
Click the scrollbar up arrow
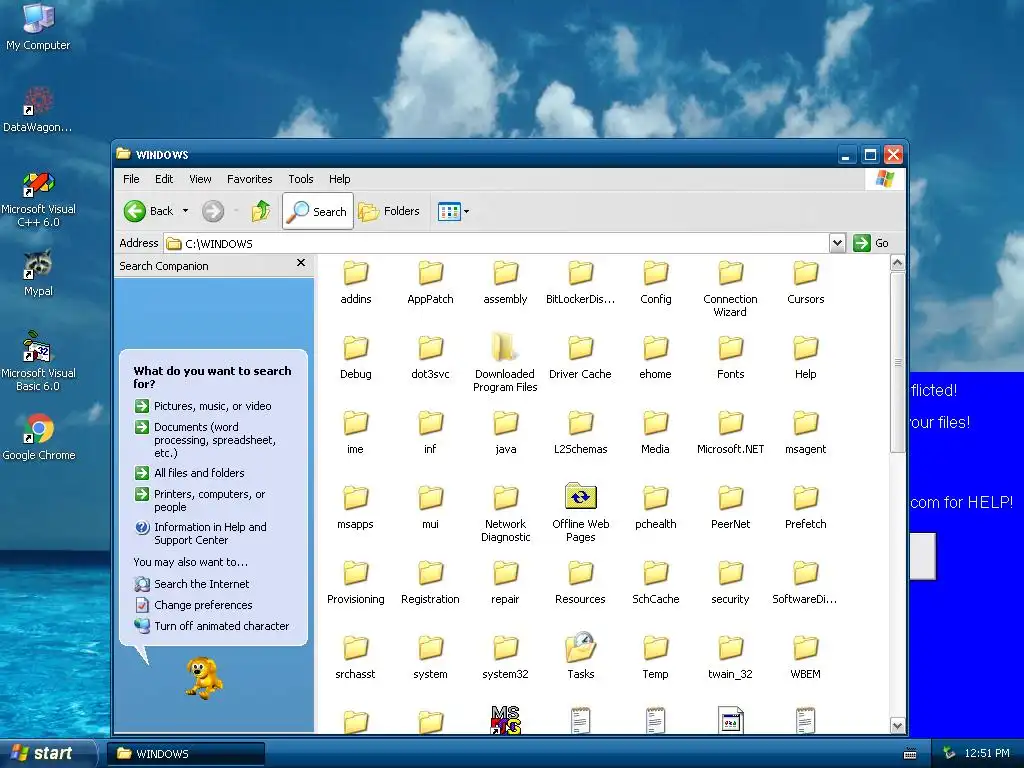click(x=897, y=263)
